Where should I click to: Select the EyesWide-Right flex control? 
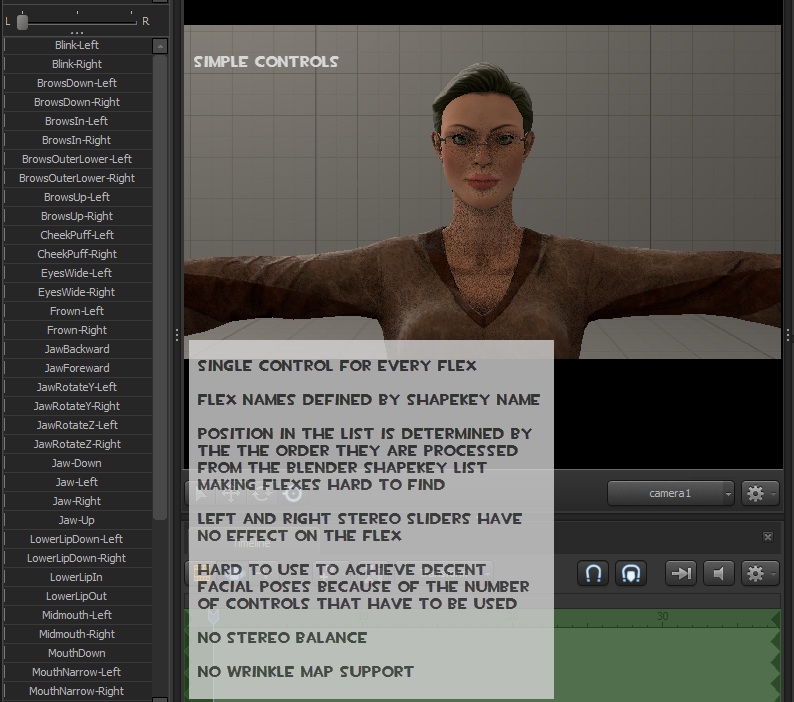[77, 292]
